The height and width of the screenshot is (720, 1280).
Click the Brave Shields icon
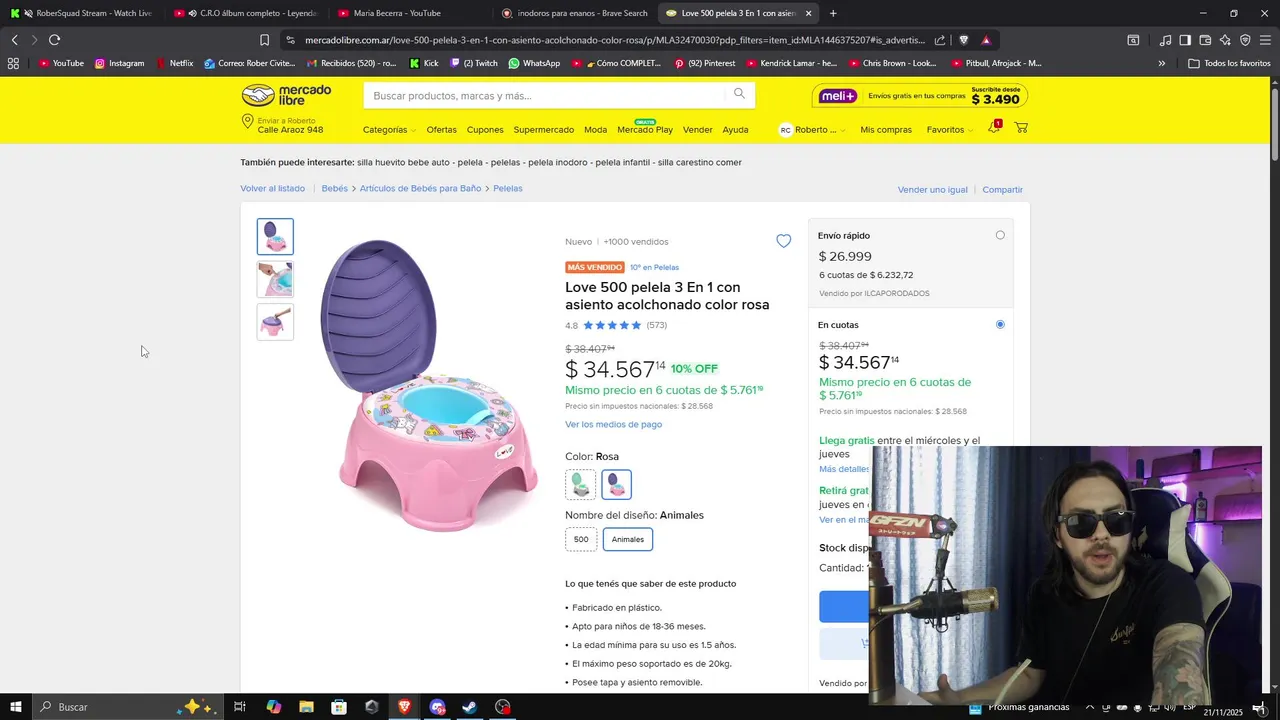click(x=964, y=40)
